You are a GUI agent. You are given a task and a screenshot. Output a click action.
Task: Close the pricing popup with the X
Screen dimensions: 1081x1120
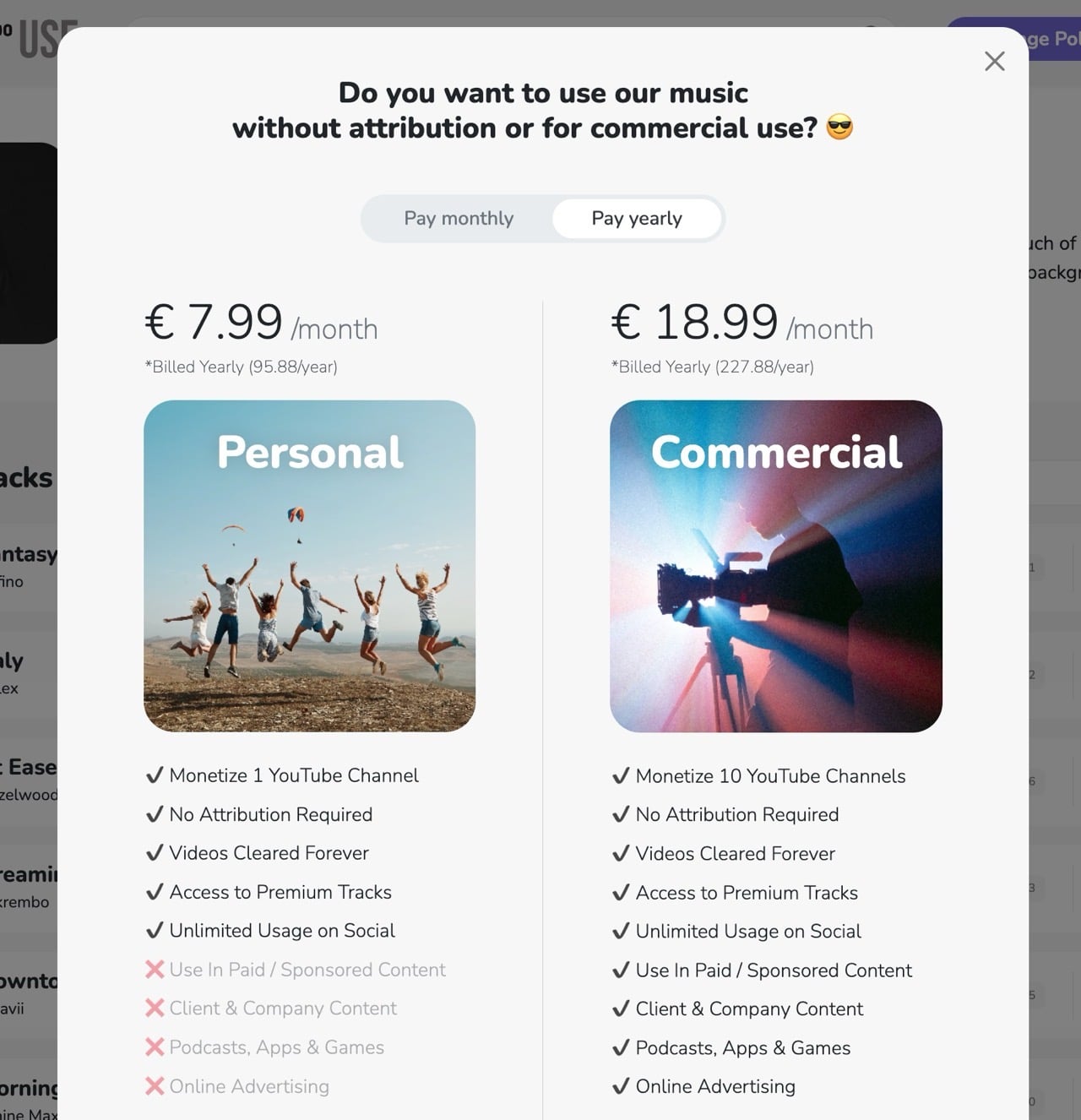(994, 61)
